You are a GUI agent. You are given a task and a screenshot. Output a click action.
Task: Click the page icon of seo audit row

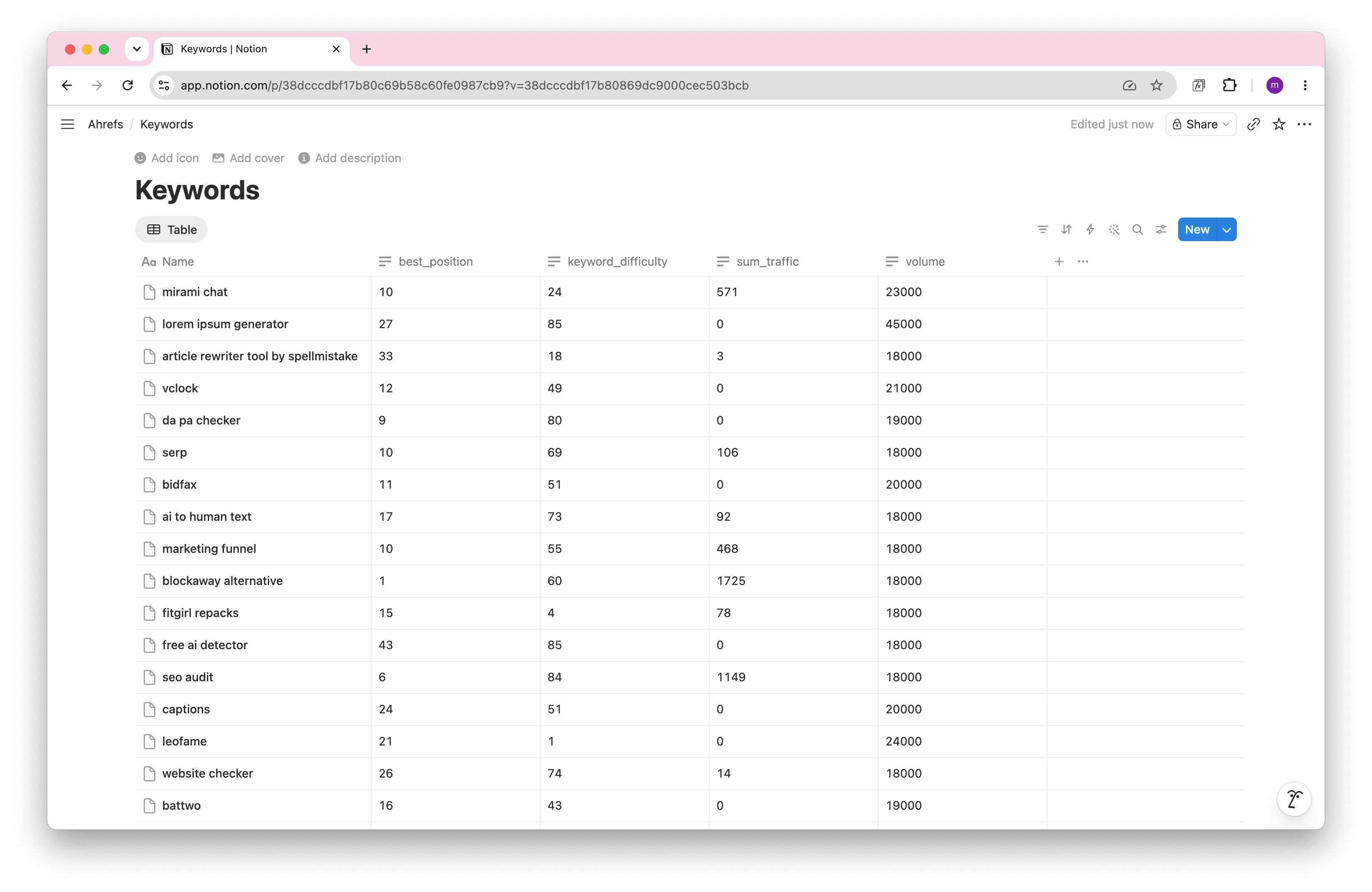149,677
